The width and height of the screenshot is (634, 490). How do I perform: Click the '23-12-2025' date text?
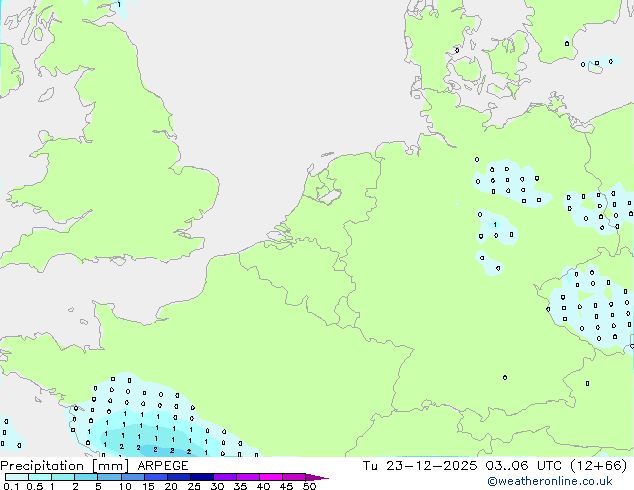tap(431, 466)
